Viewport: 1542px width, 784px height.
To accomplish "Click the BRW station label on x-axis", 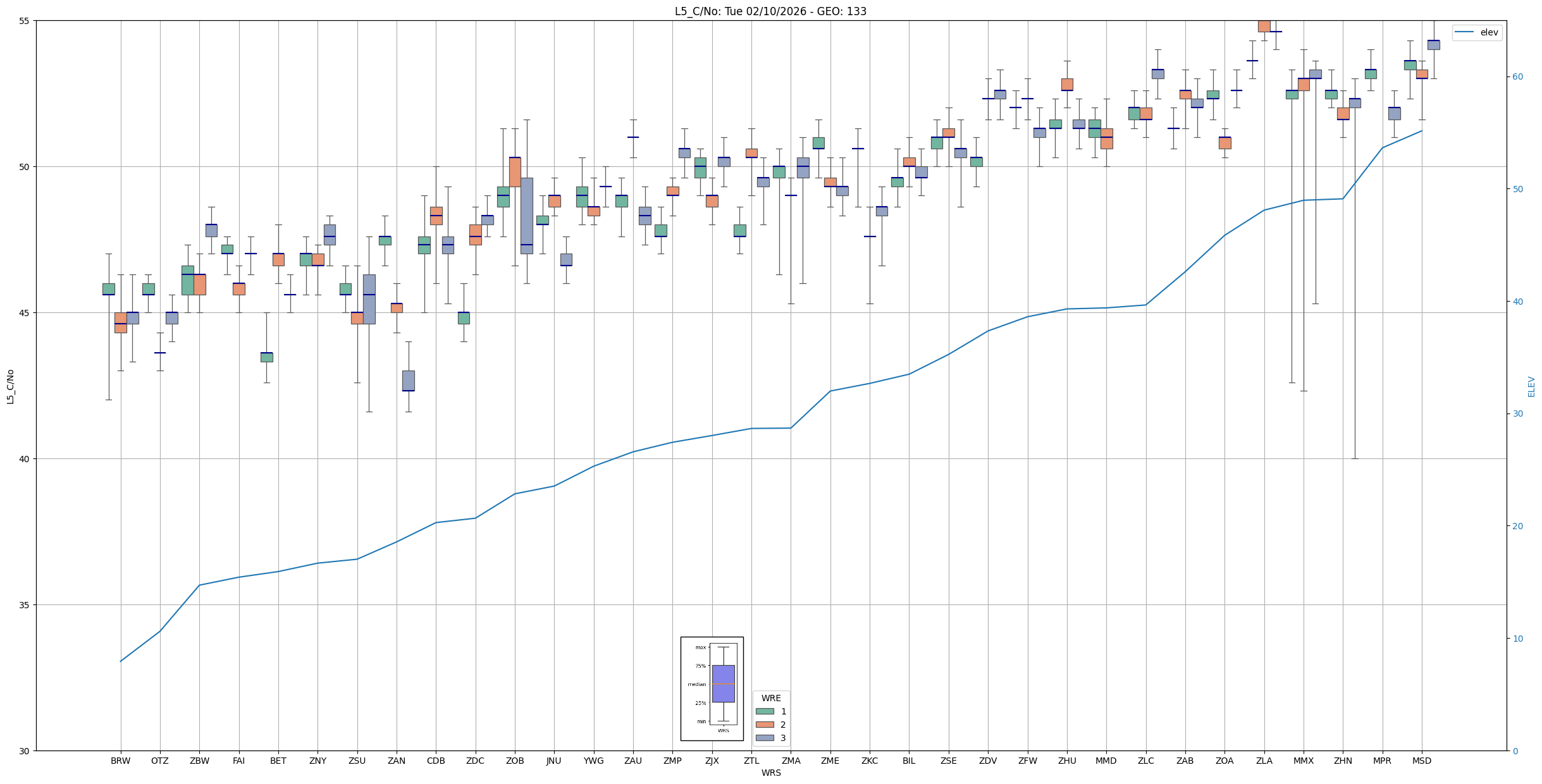I will point(120,761).
